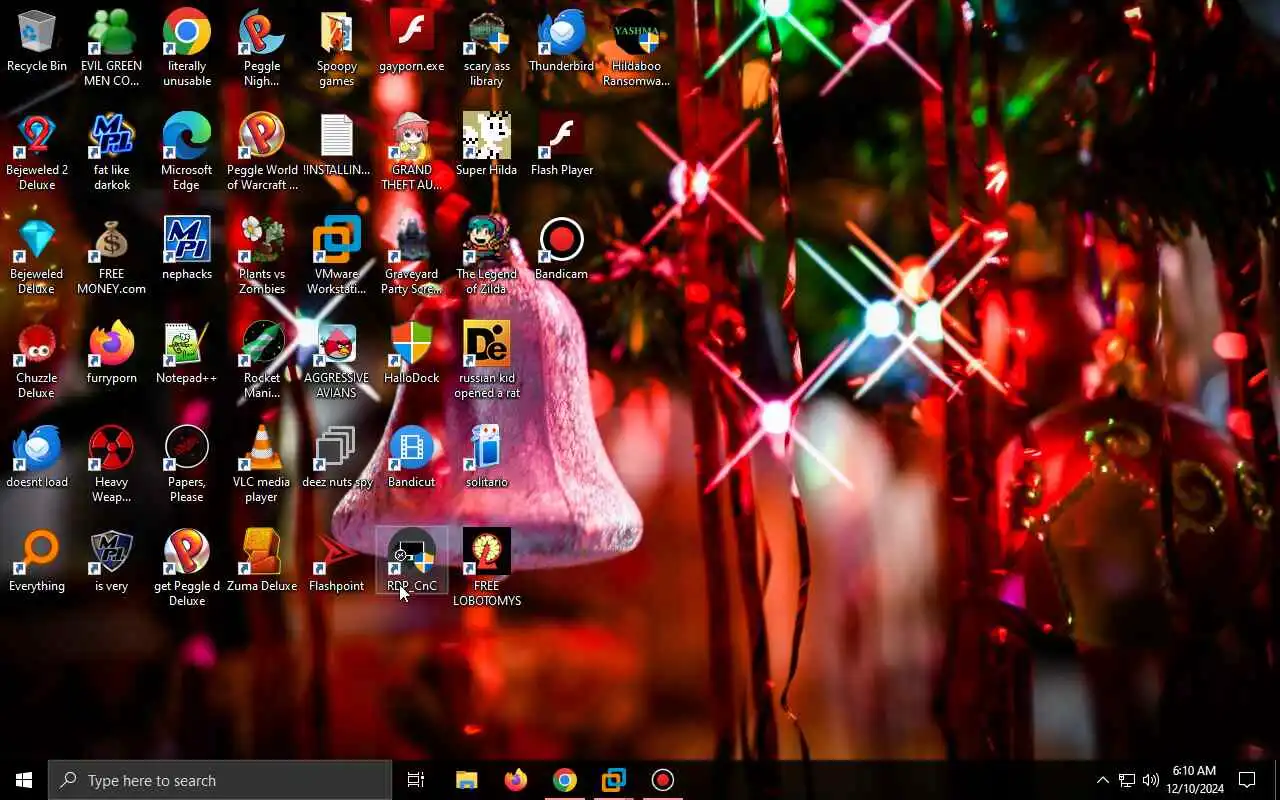Select the 'fat like darkok' icon
This screenshot has height=800, width=1280.
coord(112,152)
